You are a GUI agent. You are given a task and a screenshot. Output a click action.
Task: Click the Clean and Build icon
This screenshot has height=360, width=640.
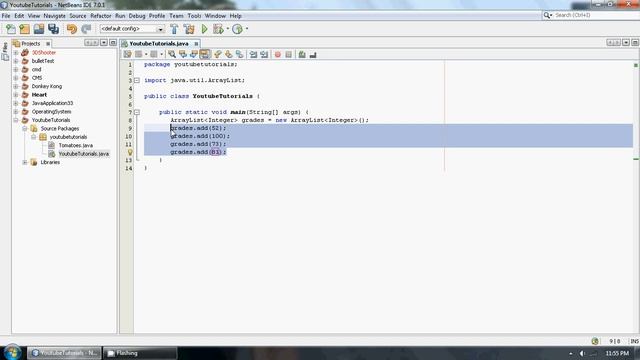tap(189, 29)
